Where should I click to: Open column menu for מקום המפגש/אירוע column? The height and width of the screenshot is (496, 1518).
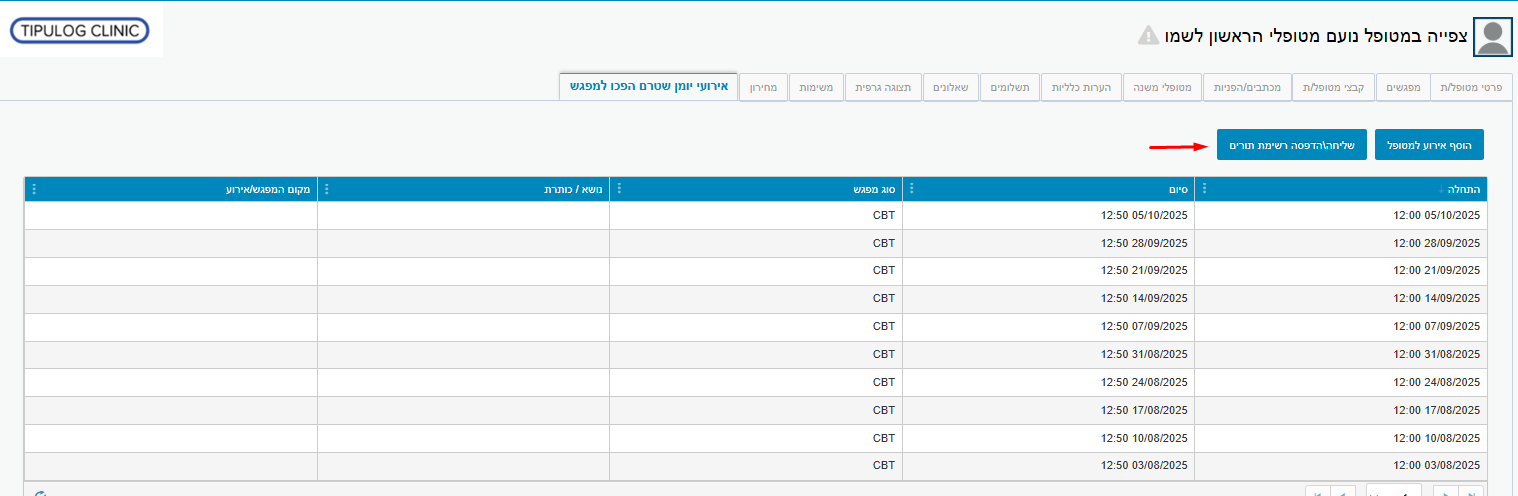pos(34,188)
